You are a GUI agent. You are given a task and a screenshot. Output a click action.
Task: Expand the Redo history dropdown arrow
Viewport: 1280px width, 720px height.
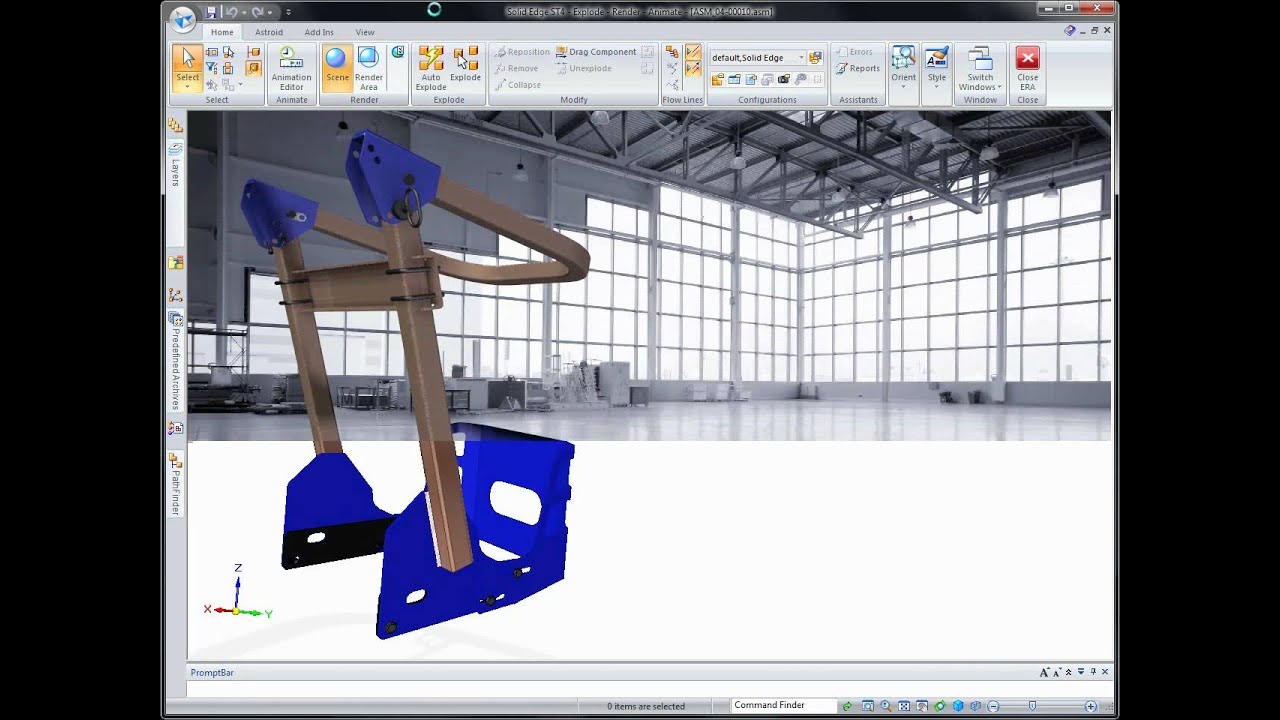click(270, 12)
